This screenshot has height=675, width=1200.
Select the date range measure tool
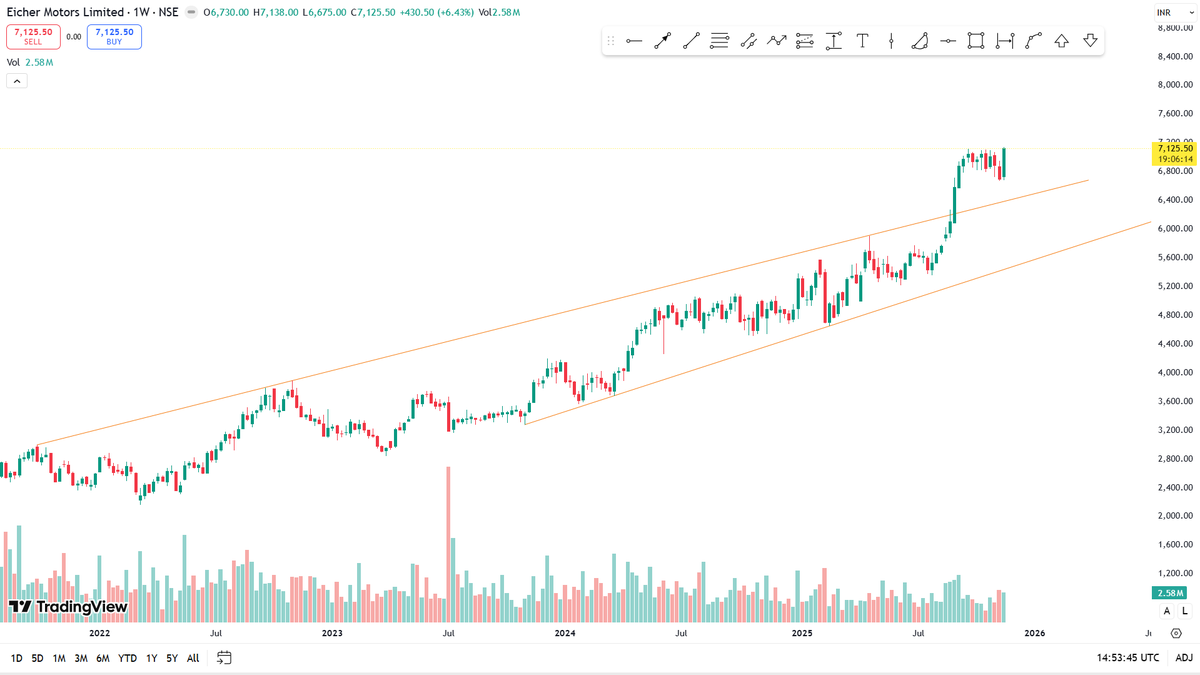pos(1005,41)
